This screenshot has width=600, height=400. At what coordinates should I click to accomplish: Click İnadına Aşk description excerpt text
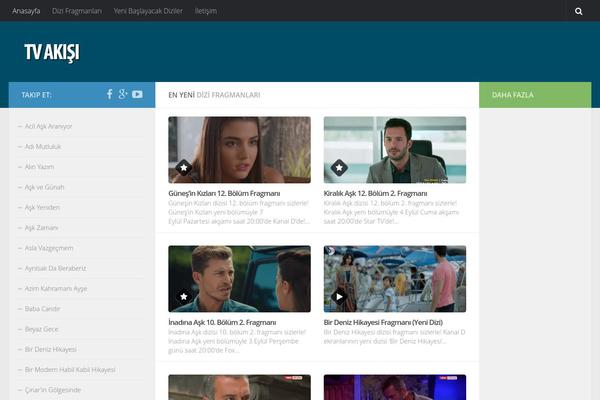(237, 341)
